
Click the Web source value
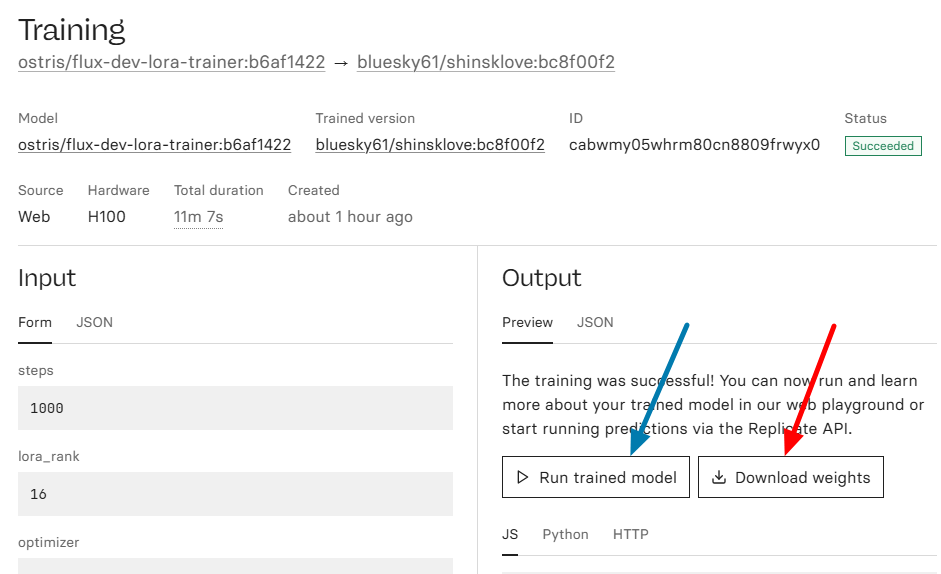34,217
